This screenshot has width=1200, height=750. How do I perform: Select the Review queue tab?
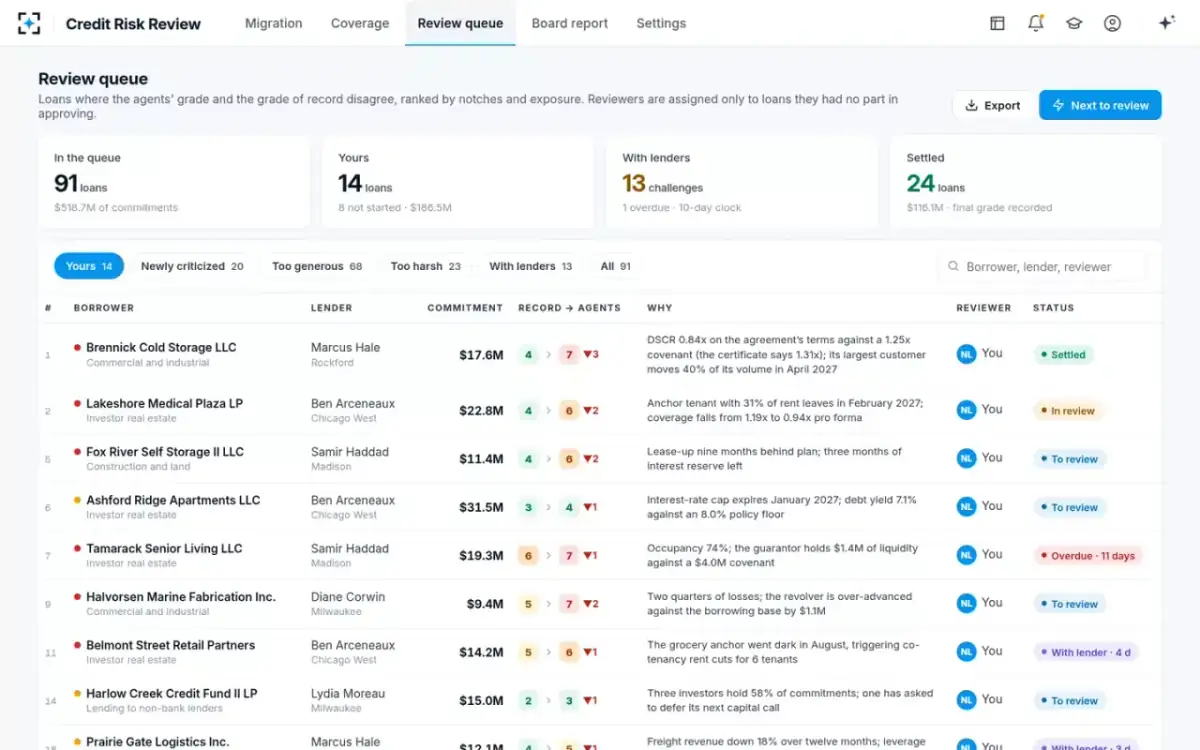[460, 23]
